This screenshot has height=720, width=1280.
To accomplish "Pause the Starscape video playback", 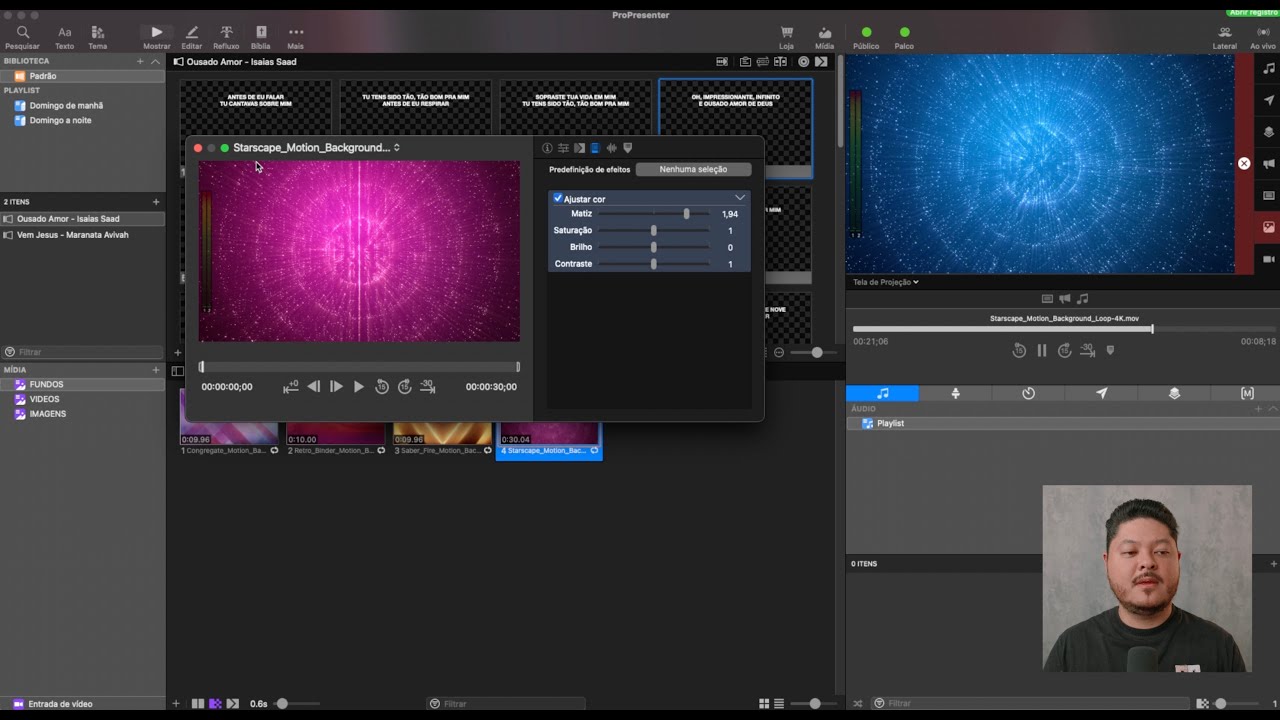I will pyautogui.click(x=1041, y=350).
